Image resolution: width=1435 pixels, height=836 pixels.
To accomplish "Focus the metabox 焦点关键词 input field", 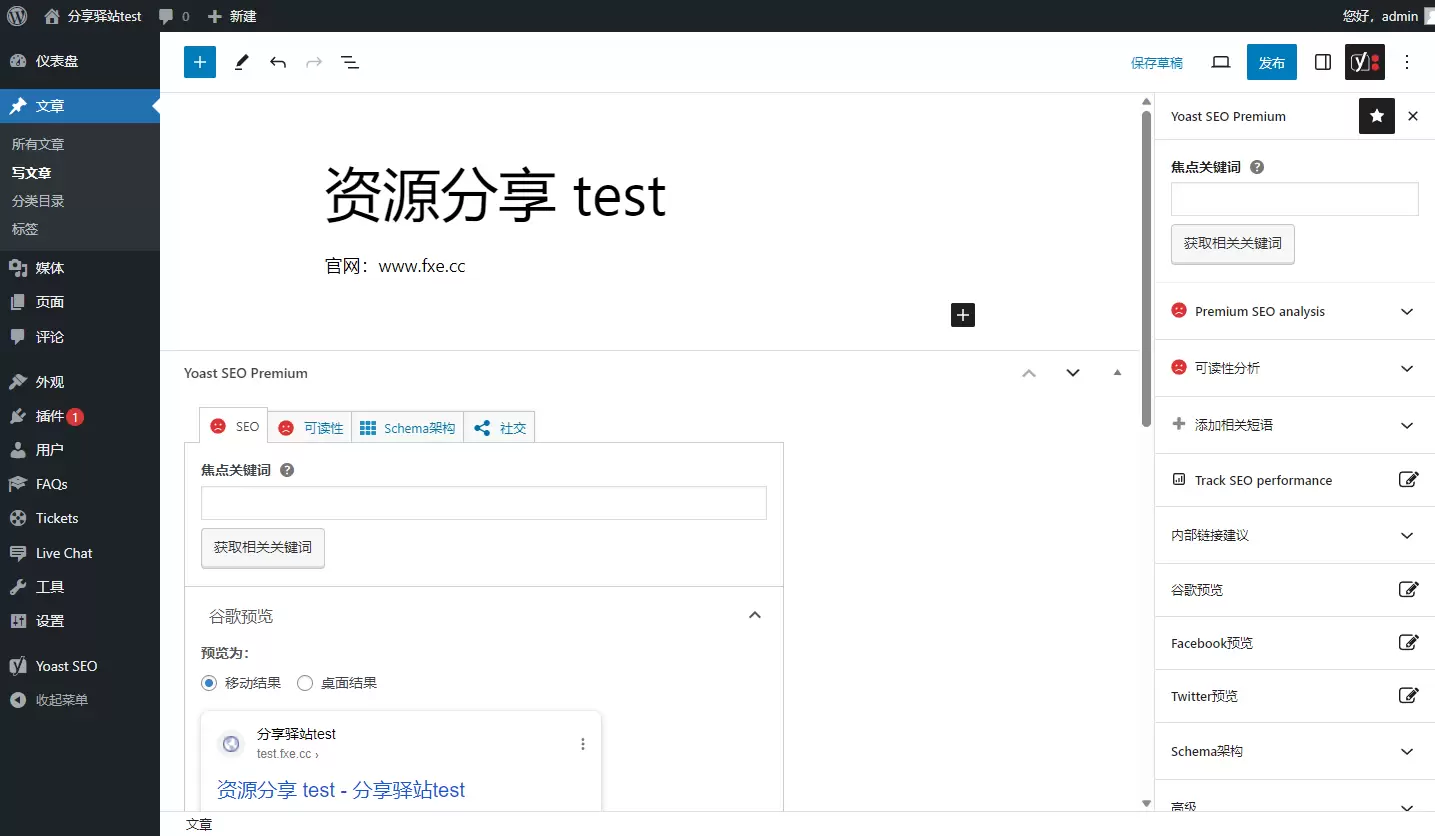I will point(484,503).
